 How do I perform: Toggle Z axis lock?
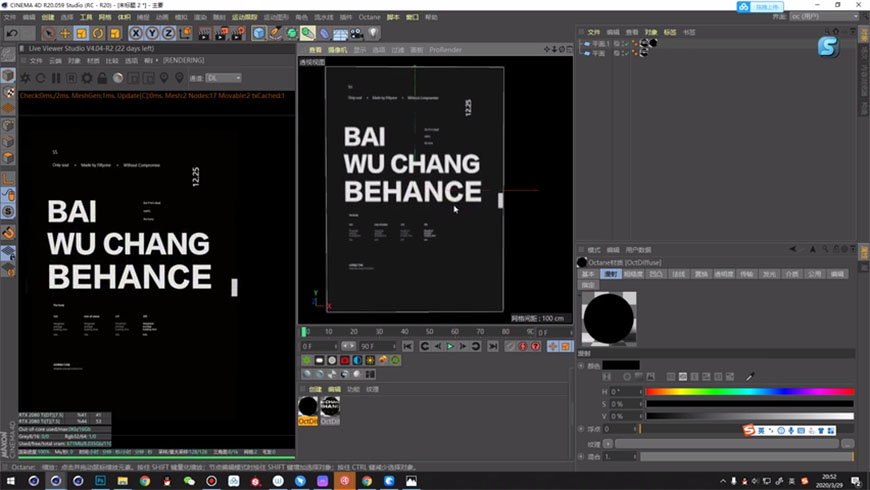tap(169, 33)
